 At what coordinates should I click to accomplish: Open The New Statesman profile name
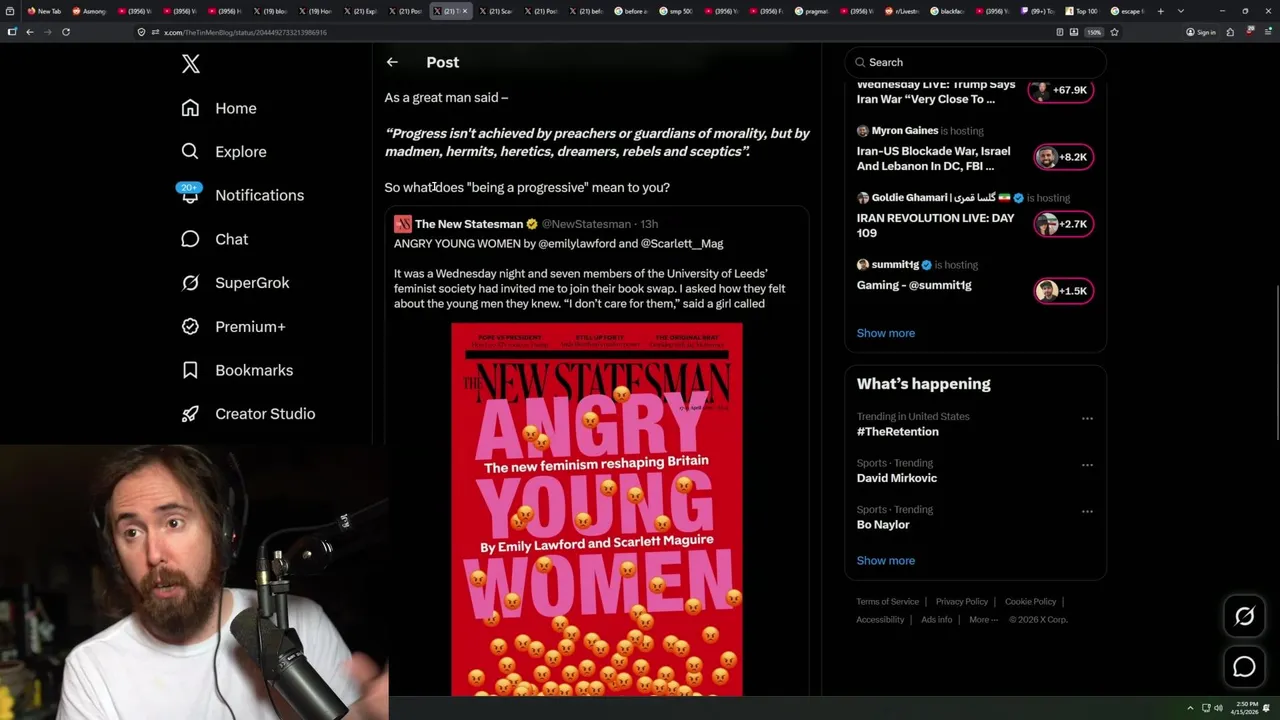pyautogui.click(x=469, y=224)
